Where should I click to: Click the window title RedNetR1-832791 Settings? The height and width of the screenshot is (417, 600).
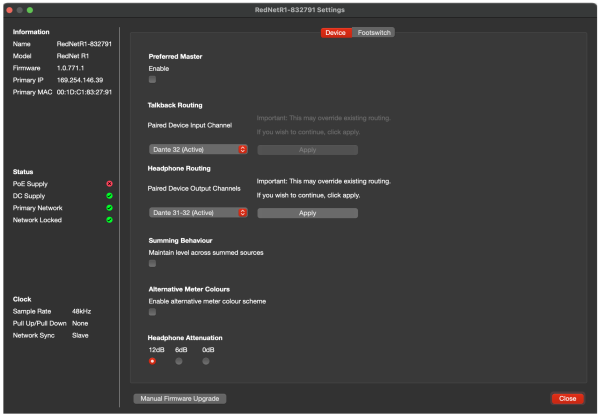point(300,10)
